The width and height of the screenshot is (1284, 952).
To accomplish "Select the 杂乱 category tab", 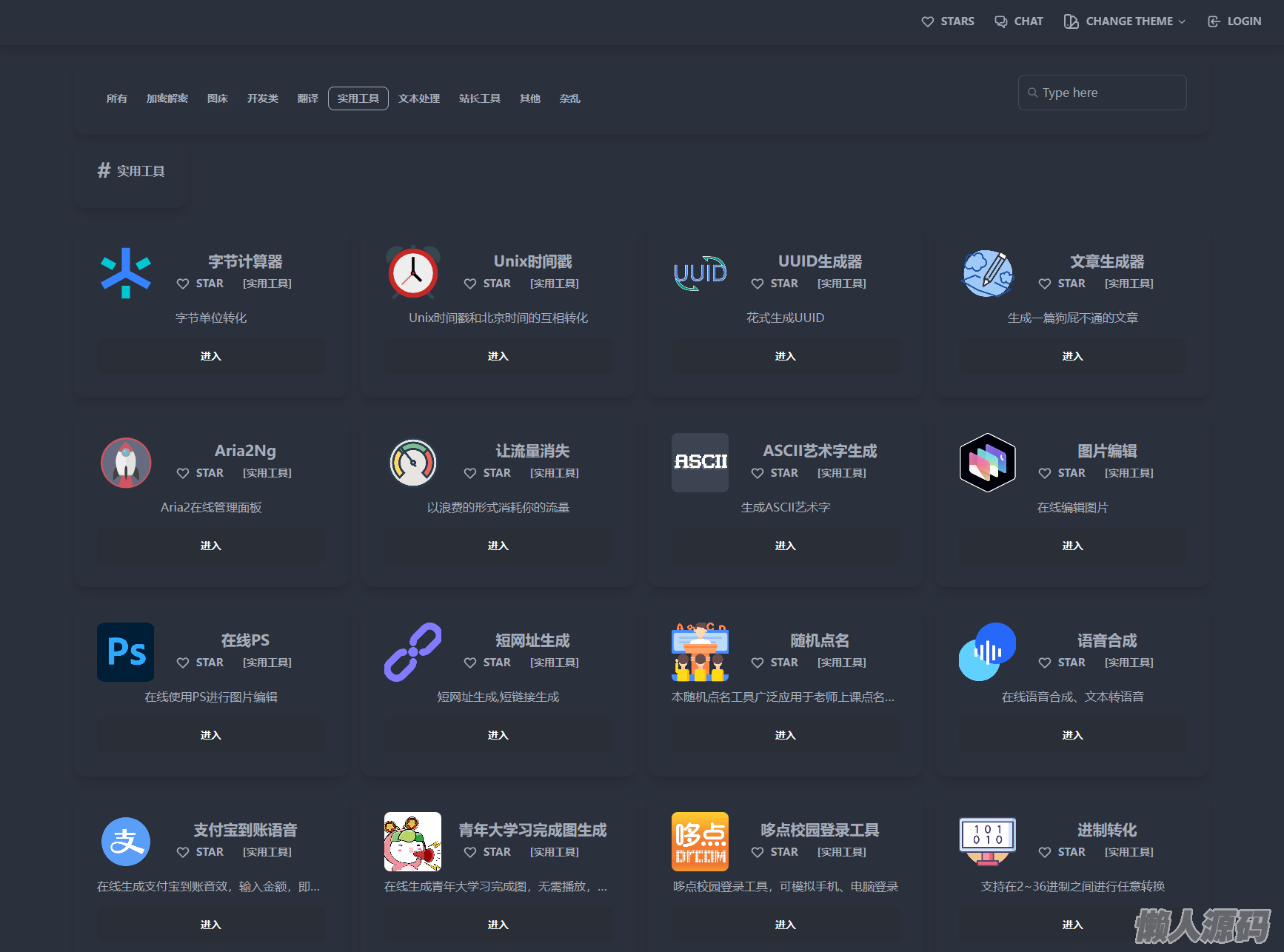I will [570, 98].
